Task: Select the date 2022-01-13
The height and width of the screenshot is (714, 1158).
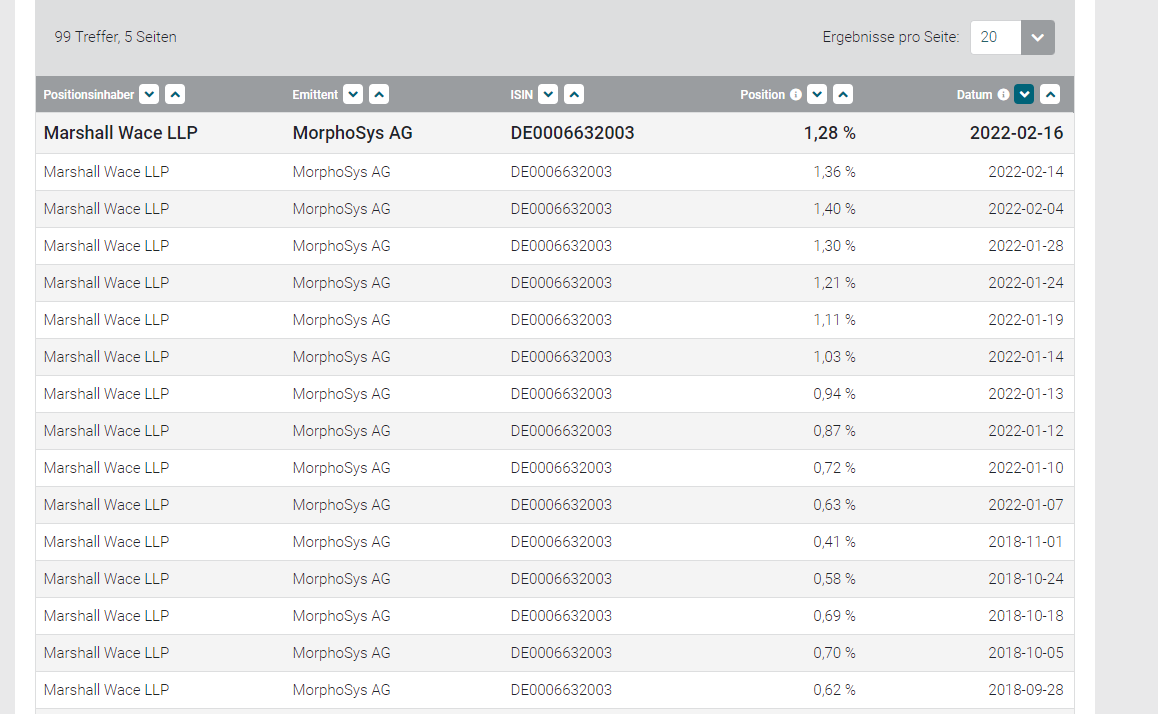Action: (x=1026, y=394)
